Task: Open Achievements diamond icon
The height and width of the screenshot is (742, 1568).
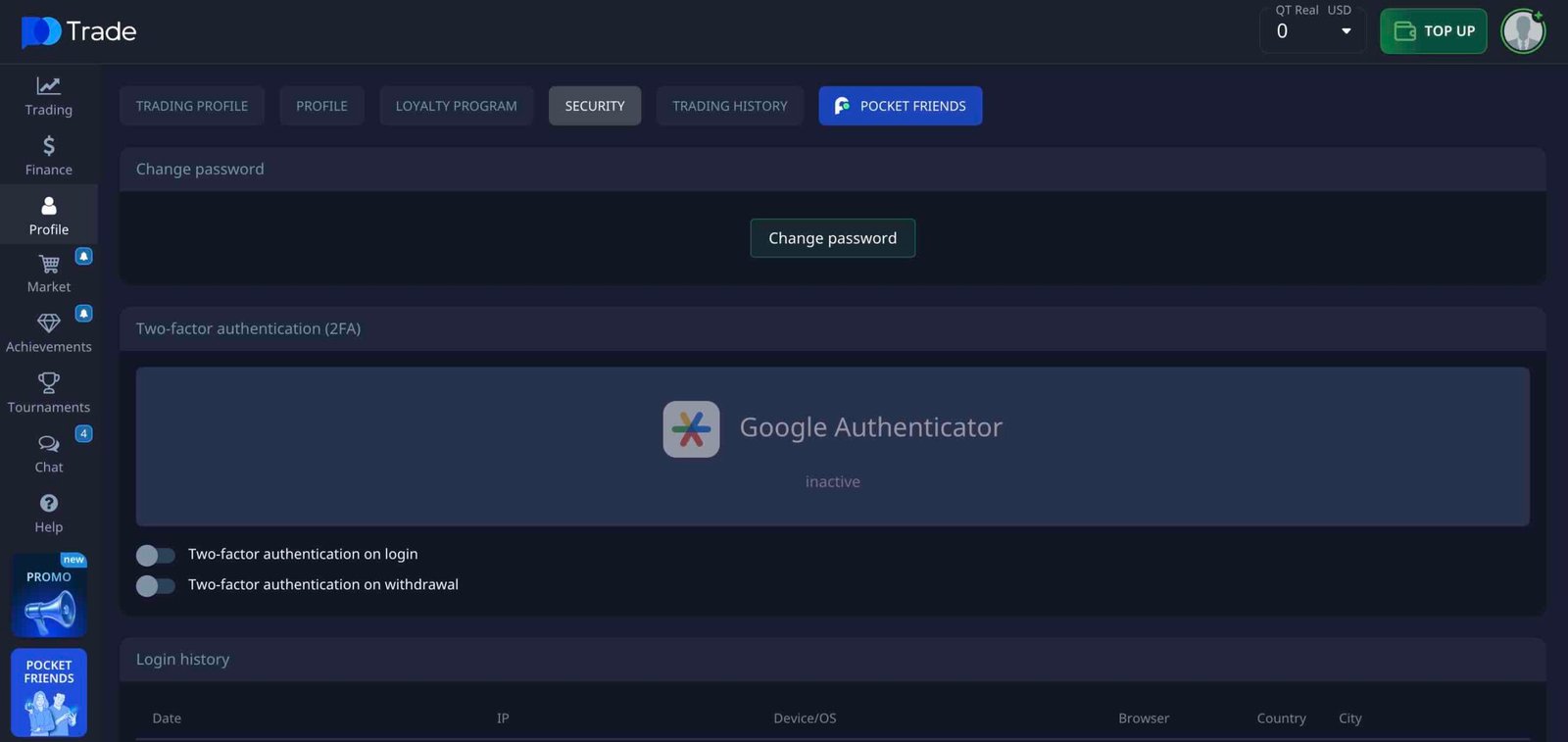Action: pyautogui.click(x=48, y=323)
